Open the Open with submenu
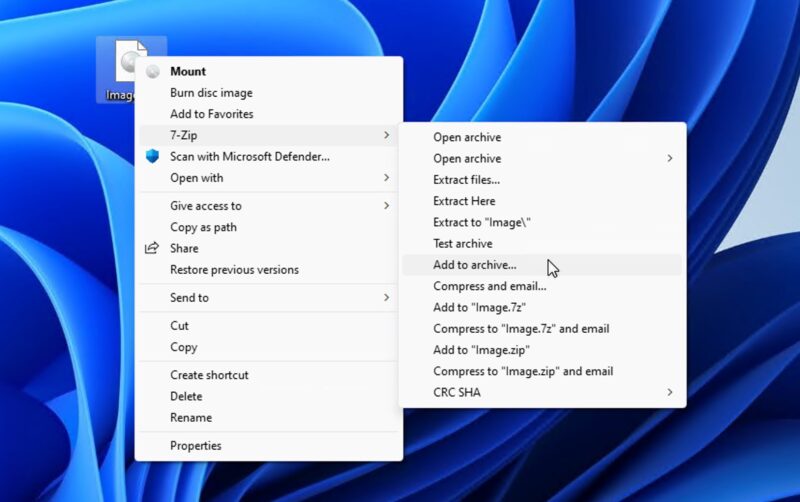 (269, 178)
